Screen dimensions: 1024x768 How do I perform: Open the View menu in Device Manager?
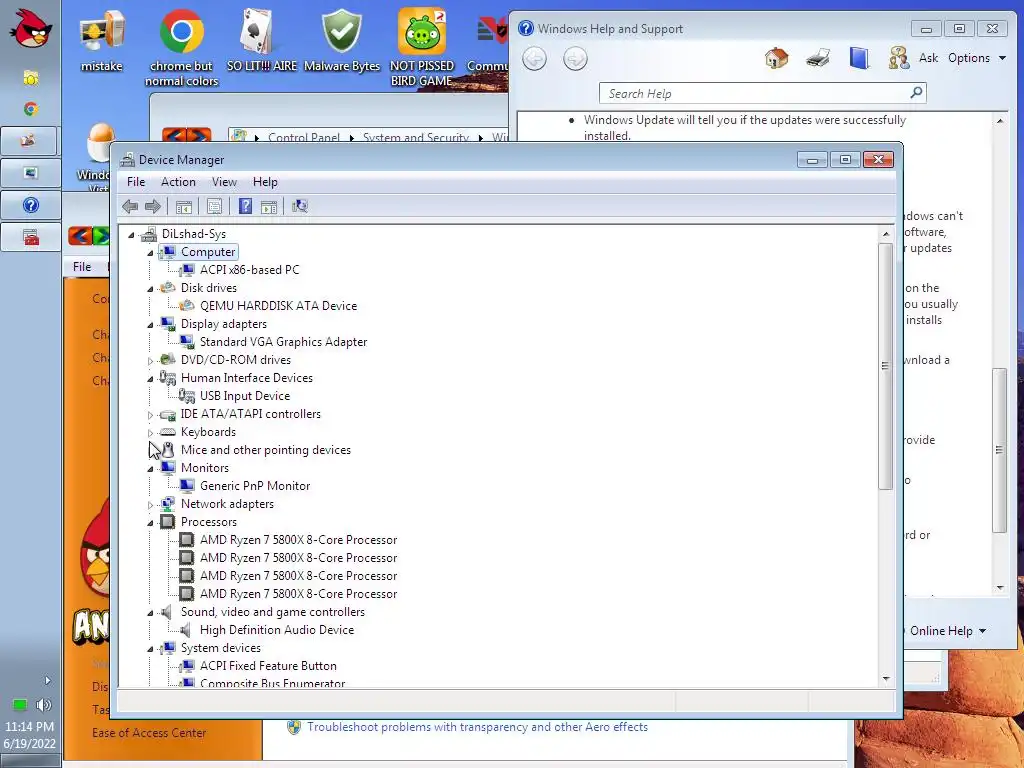tap(224, 182)
